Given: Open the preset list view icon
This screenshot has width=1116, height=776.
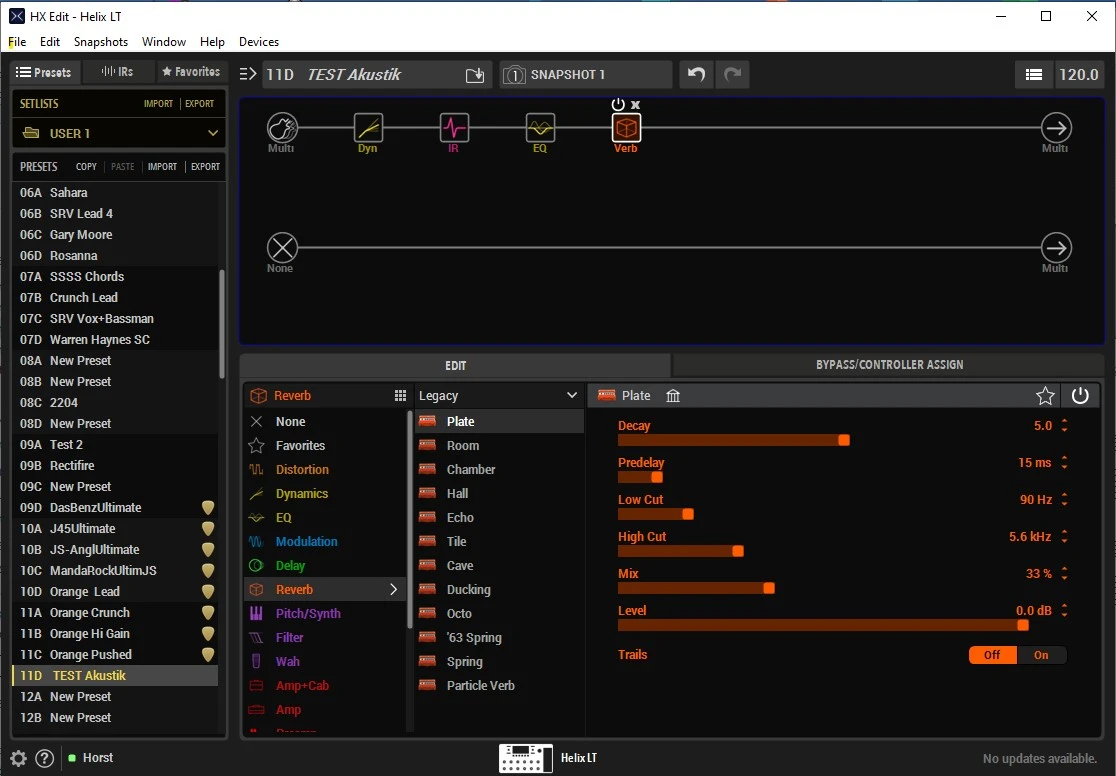Looking at the screenshot, I should (1034, 75).
